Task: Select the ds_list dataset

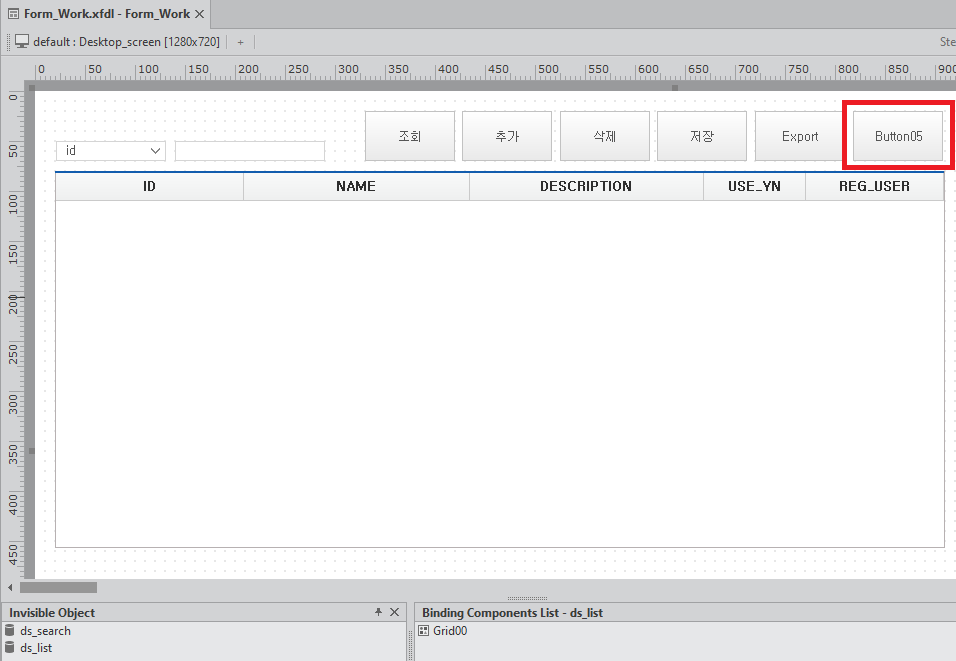Action: pyautogui.click(x=36, y=648)
